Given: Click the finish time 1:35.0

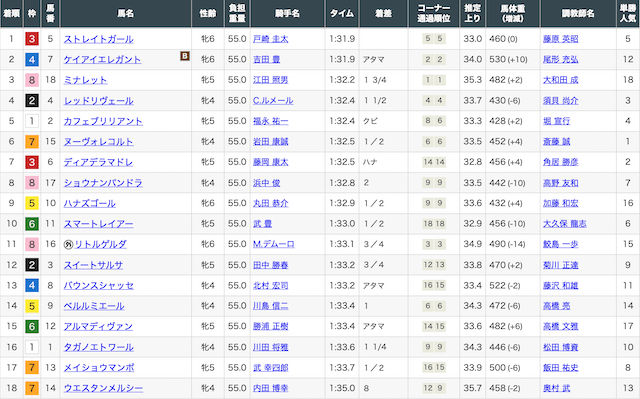Looking at the screenshot, I should [x=342, y=388].
